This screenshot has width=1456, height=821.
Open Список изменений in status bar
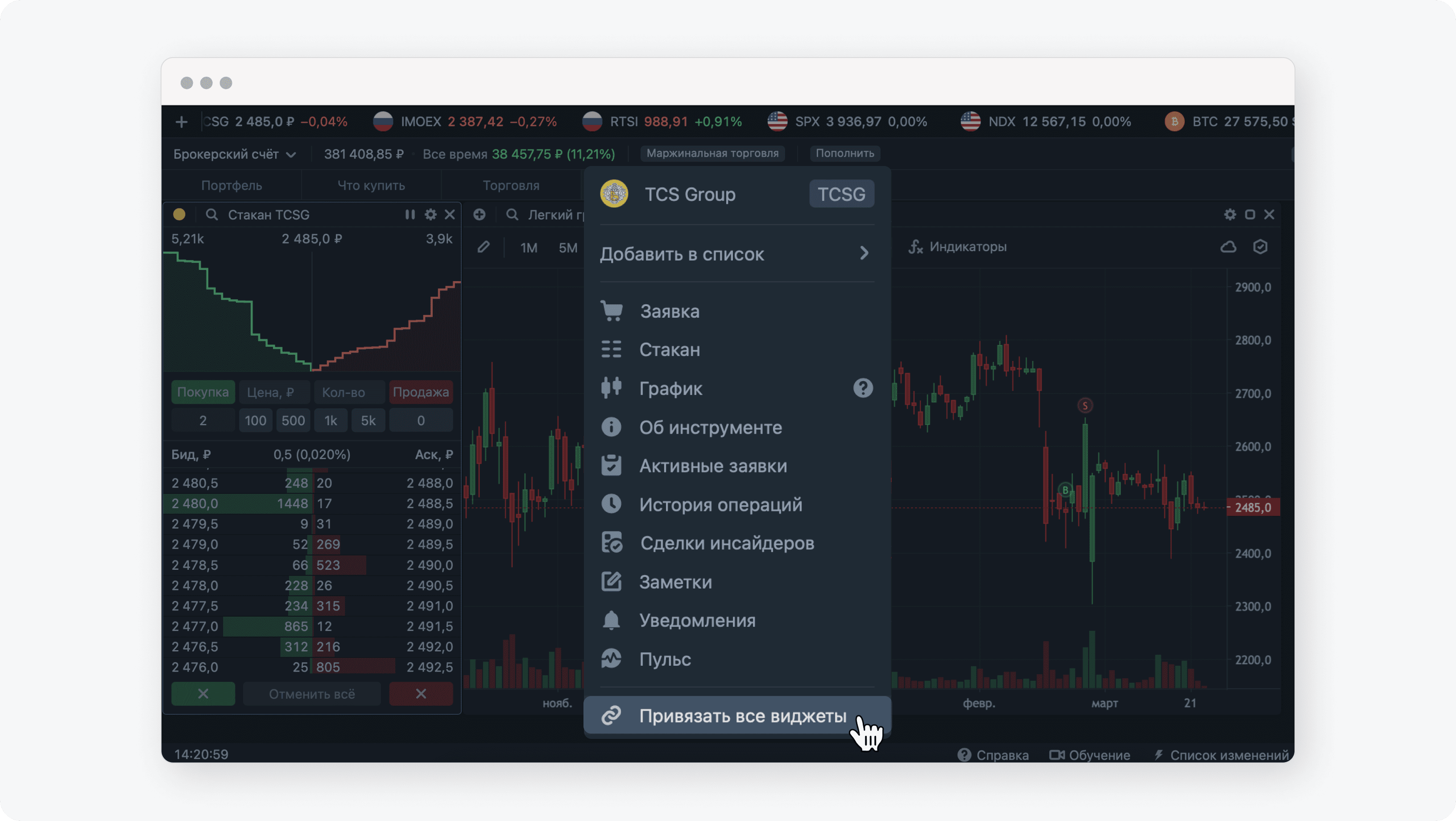pos(1221,755)
